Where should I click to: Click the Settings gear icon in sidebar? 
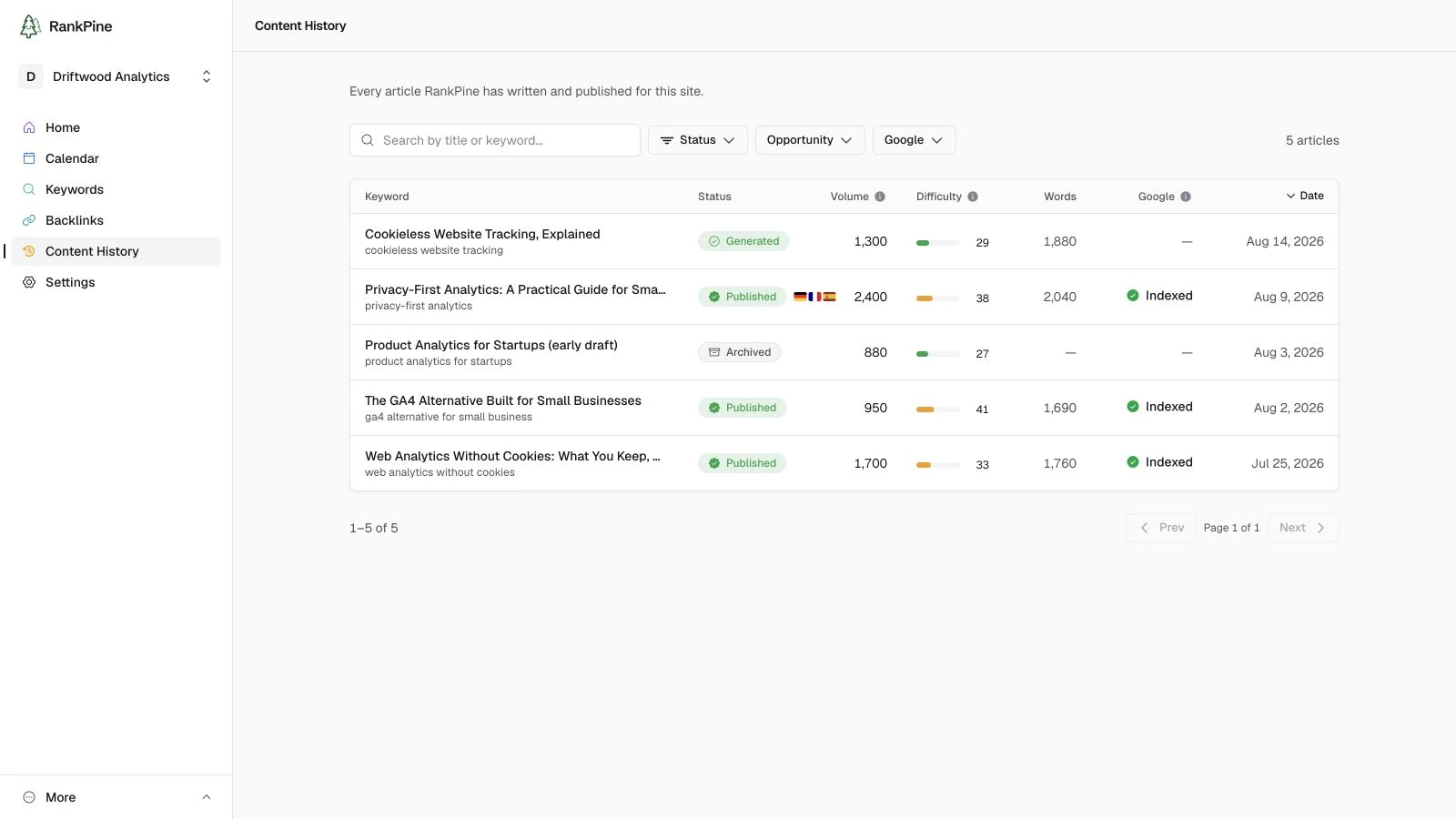[x=29, y=282]
